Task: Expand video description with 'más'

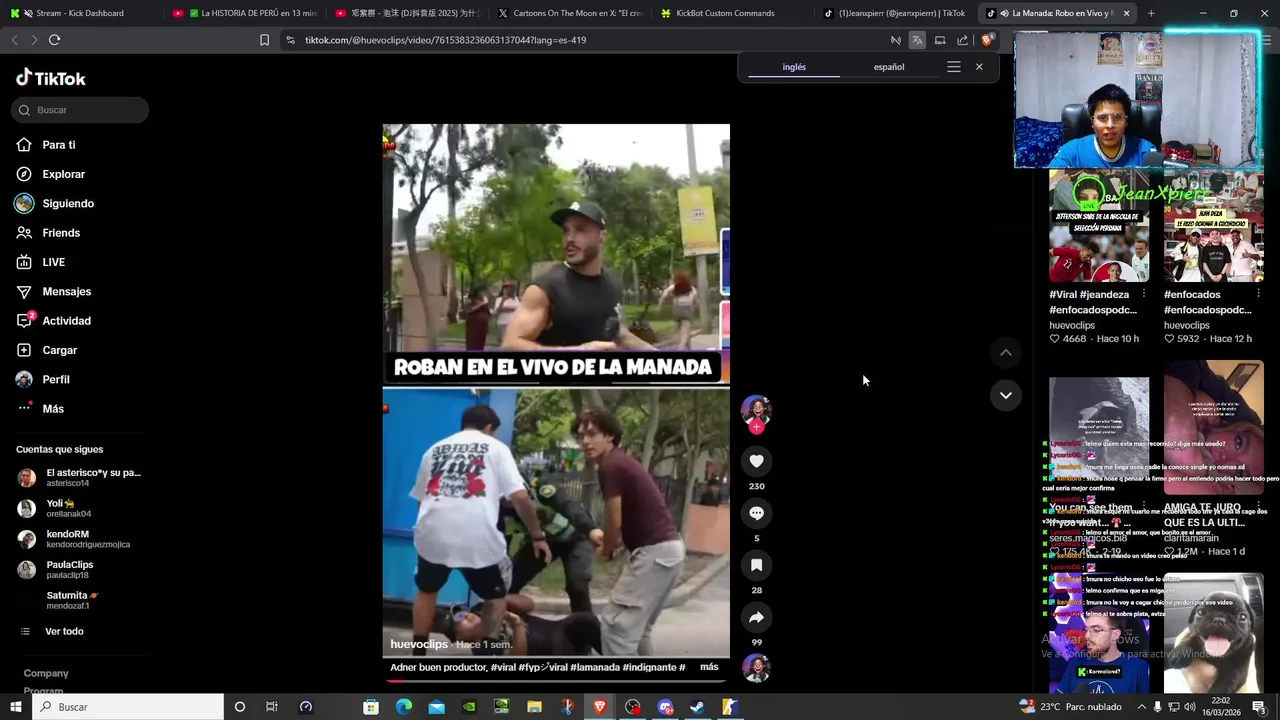Action: tap(709, 667)
